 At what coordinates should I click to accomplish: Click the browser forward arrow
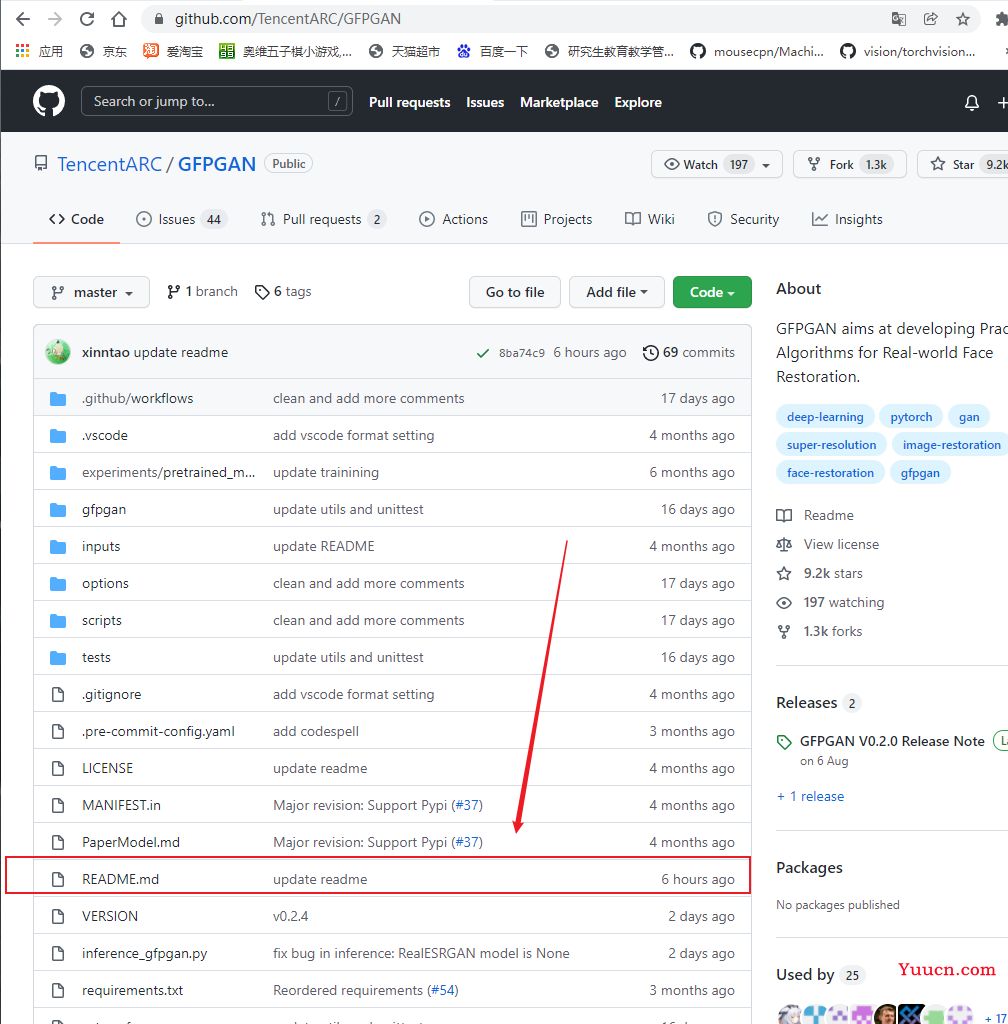click(55, 19)
